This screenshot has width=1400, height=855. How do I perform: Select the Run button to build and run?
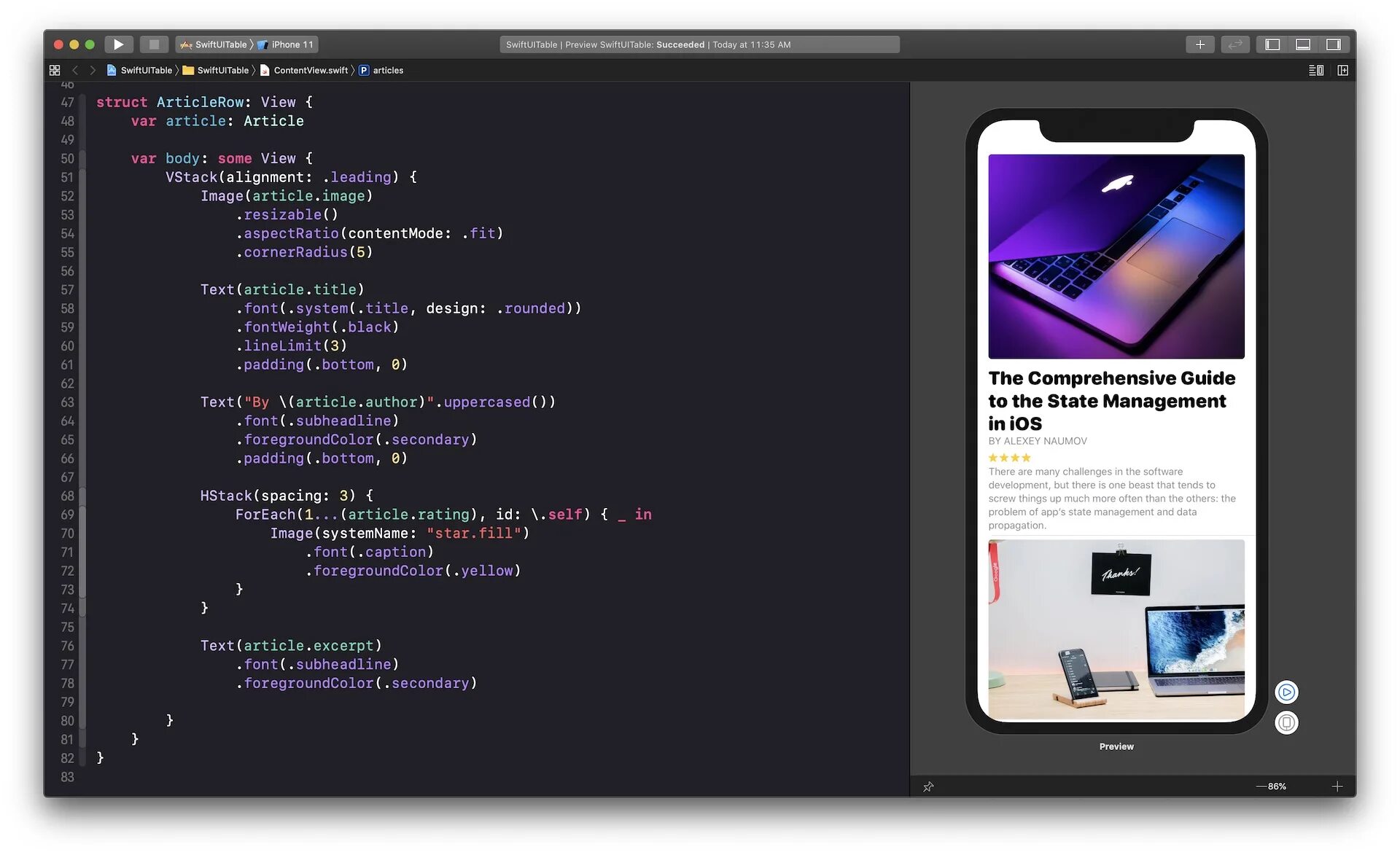click(119, 44)
